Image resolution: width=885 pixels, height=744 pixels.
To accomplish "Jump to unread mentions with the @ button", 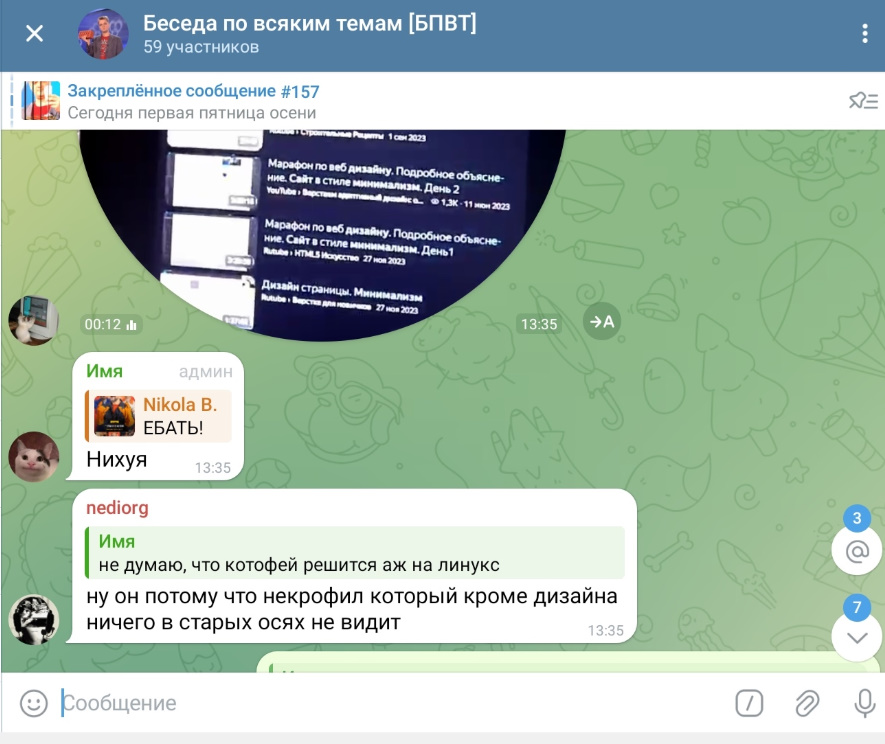I will coord(857,551).
